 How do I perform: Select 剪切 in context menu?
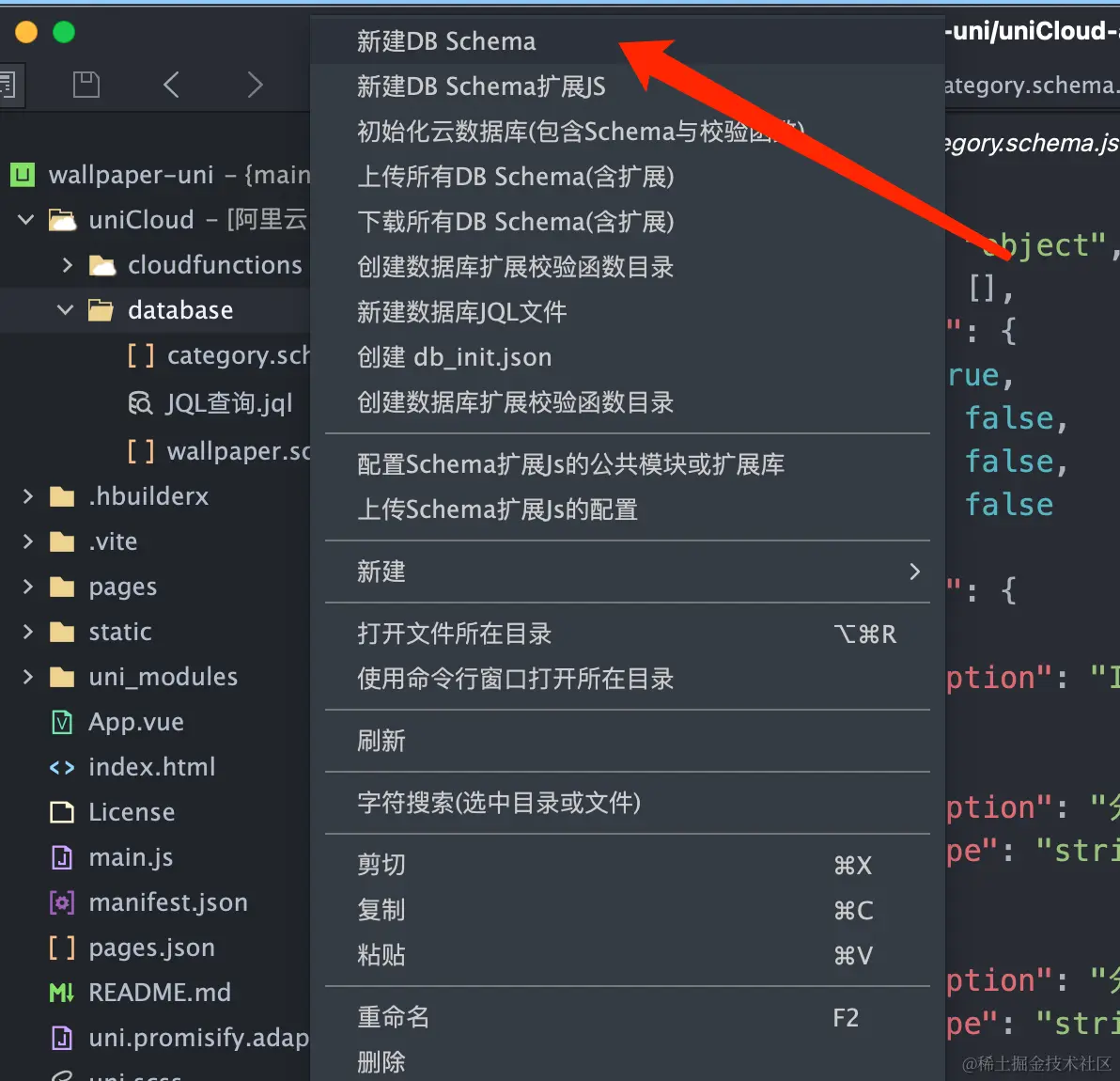(627, 865)
